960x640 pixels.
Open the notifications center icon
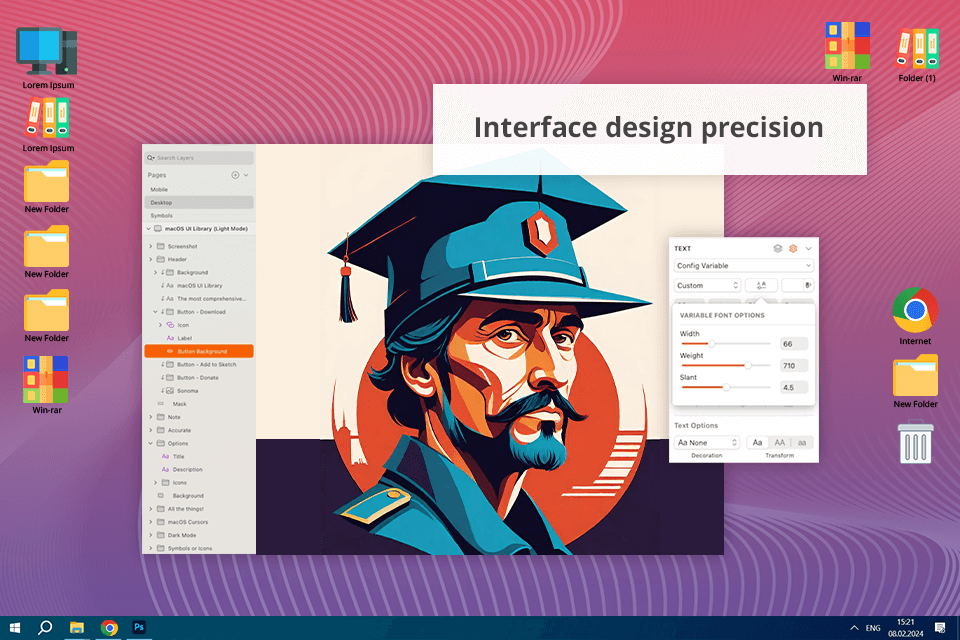[x=940, y=628]
